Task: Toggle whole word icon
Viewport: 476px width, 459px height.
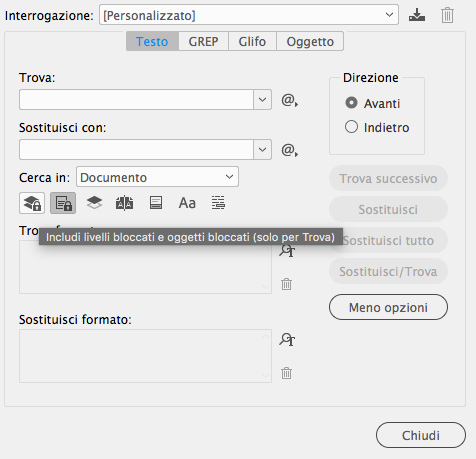Action: tap(218, 203)
